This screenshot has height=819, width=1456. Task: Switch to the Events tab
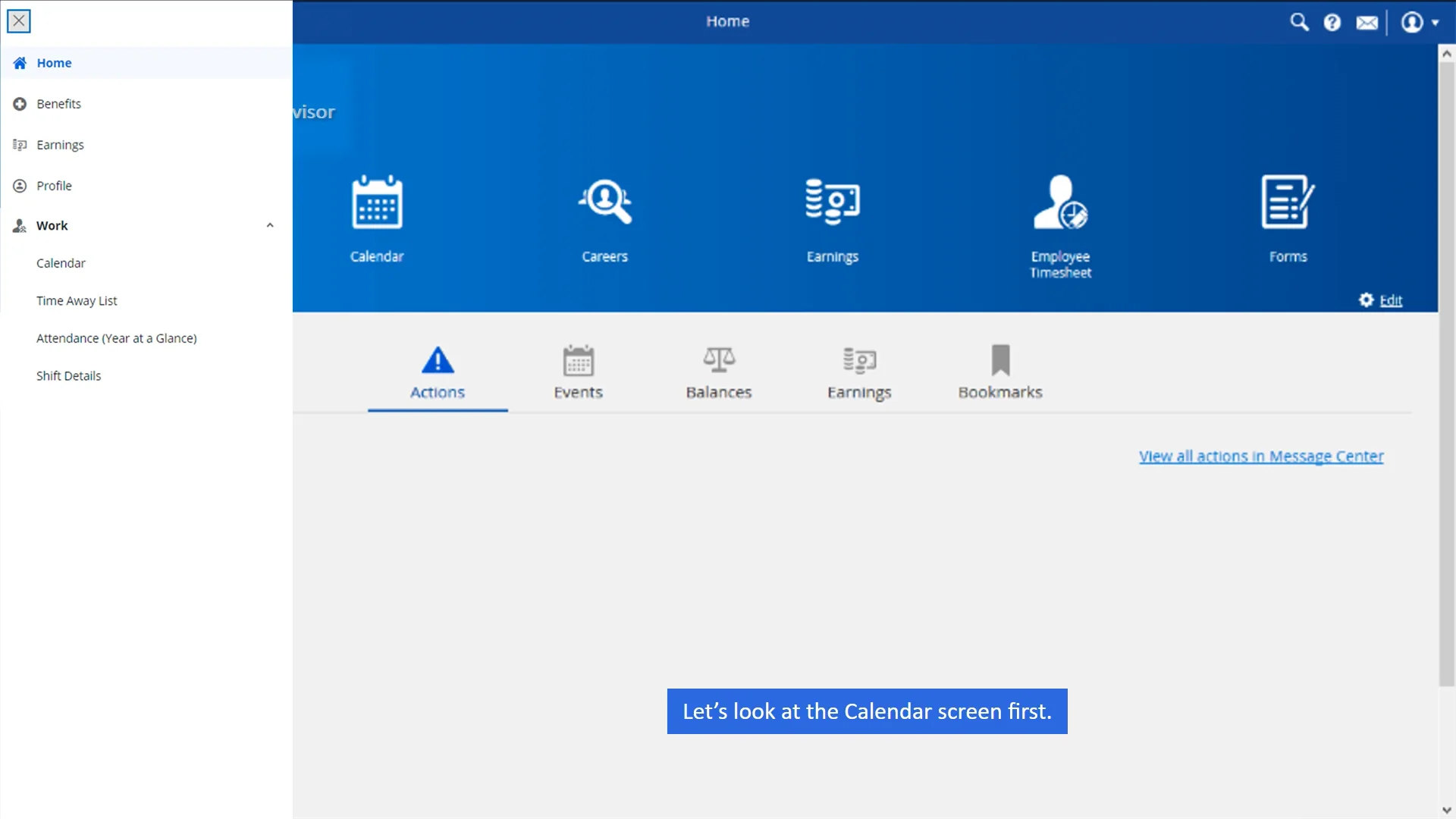[578, 374]
